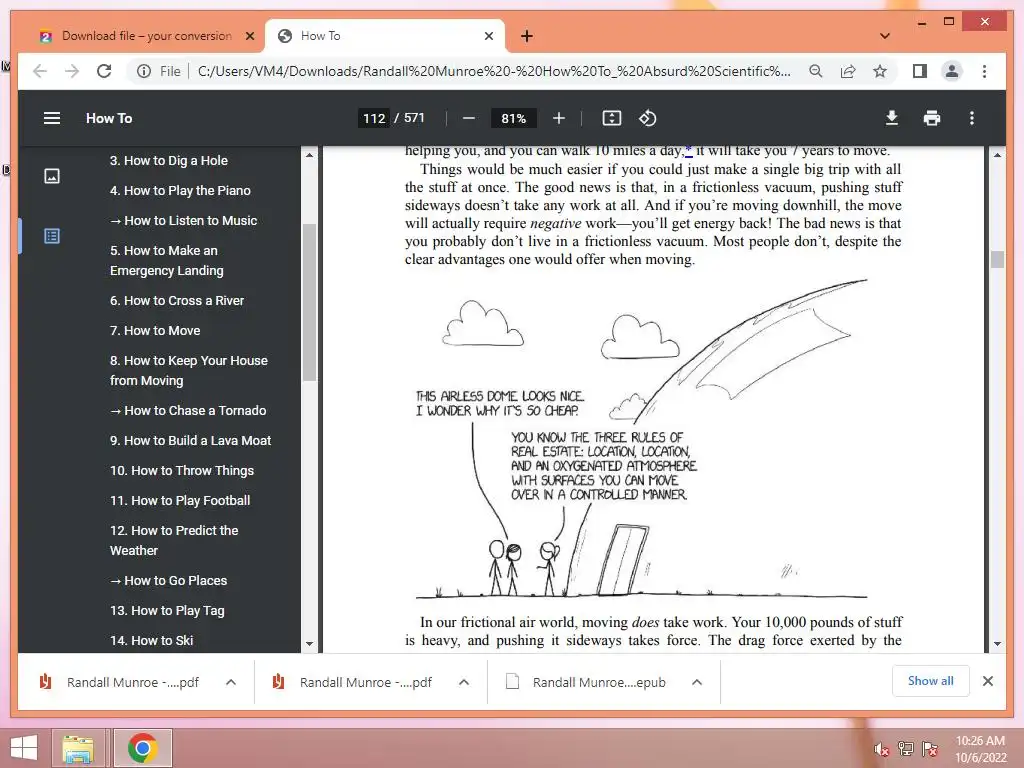Screen dimensions: 1024x768
Task: Close the Download file tab
Action: (249, 36)
